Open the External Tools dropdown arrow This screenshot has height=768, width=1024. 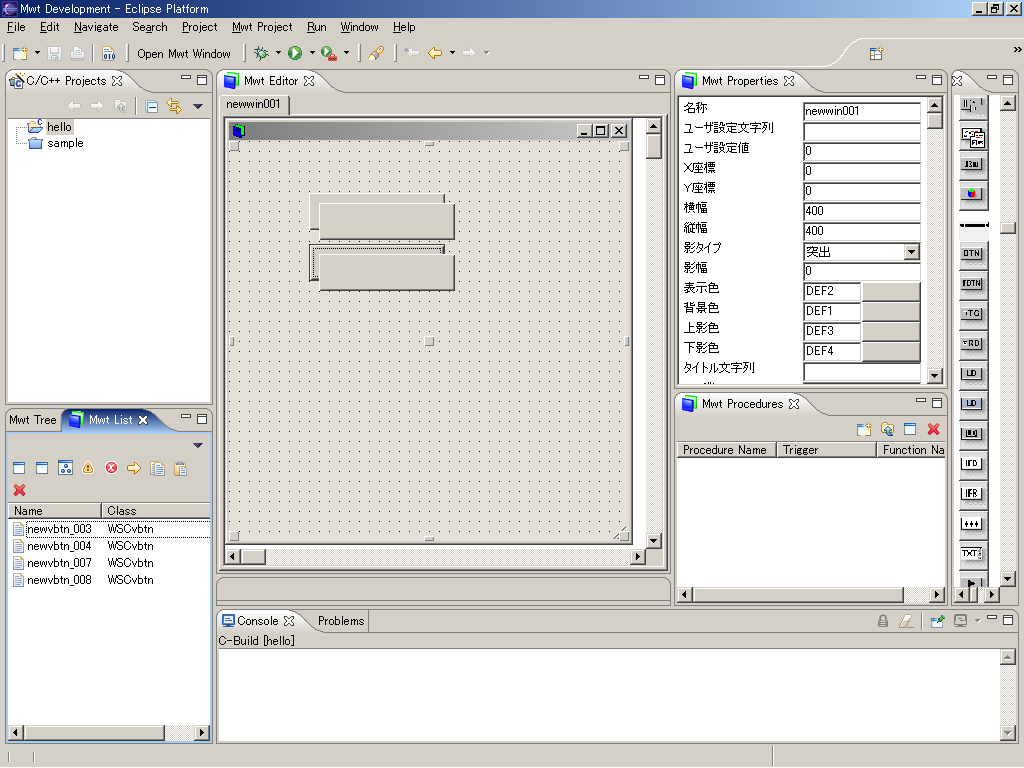[346, 53]
